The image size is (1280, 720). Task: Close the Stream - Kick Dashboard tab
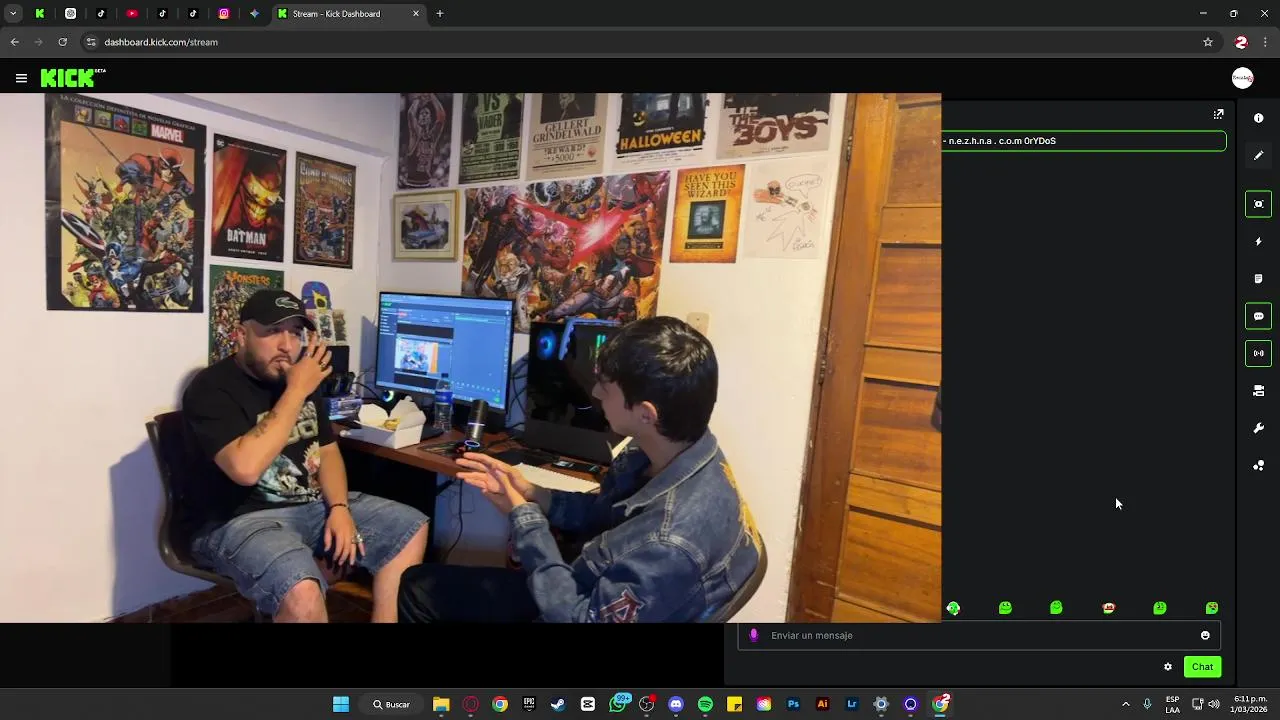tap(416, 13)
